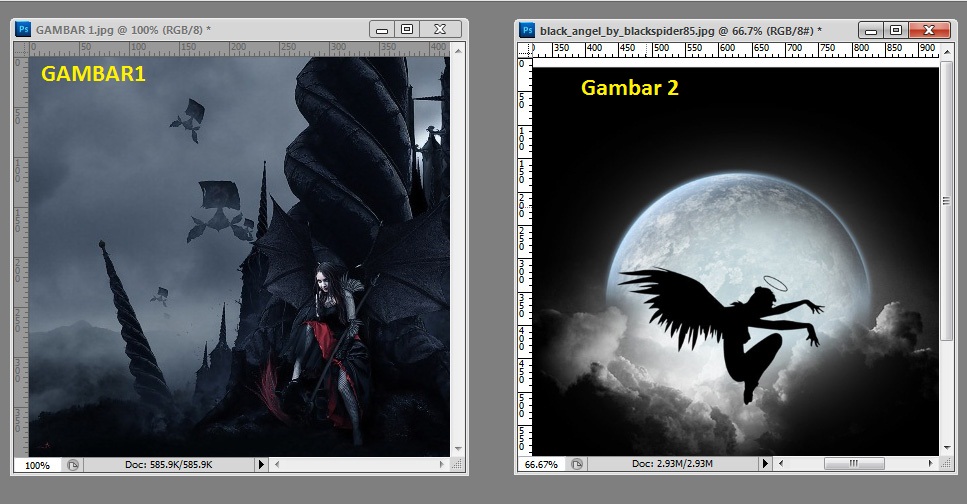Click 'Doc: 585.9K/585.9K' status text
The width and height of the screenshot is (967, 504).
(x=168, y=465)
